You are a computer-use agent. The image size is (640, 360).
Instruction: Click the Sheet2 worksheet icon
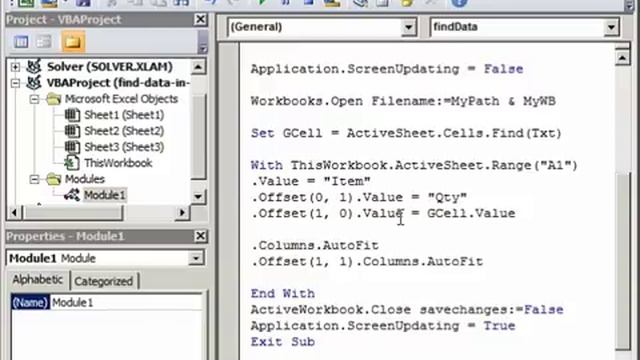coord(72,131)
